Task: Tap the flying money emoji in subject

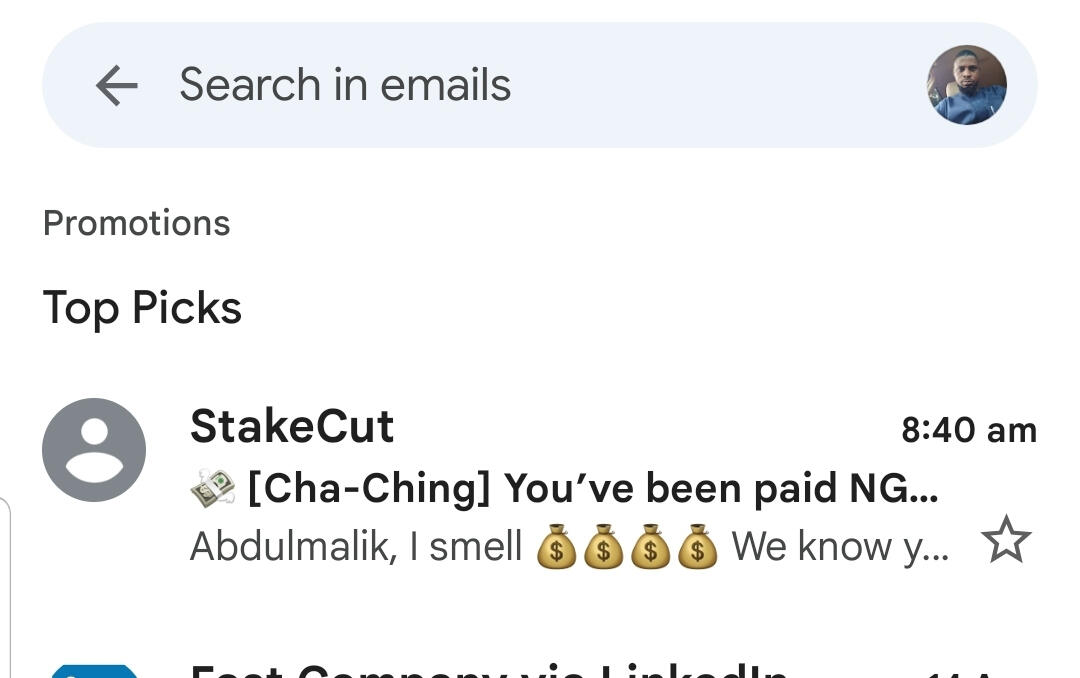Action: [212, 489]
